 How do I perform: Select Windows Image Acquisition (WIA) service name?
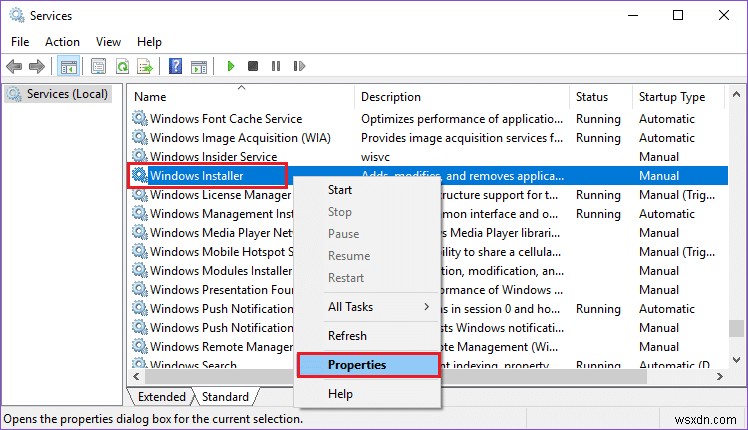coord(240,137)
